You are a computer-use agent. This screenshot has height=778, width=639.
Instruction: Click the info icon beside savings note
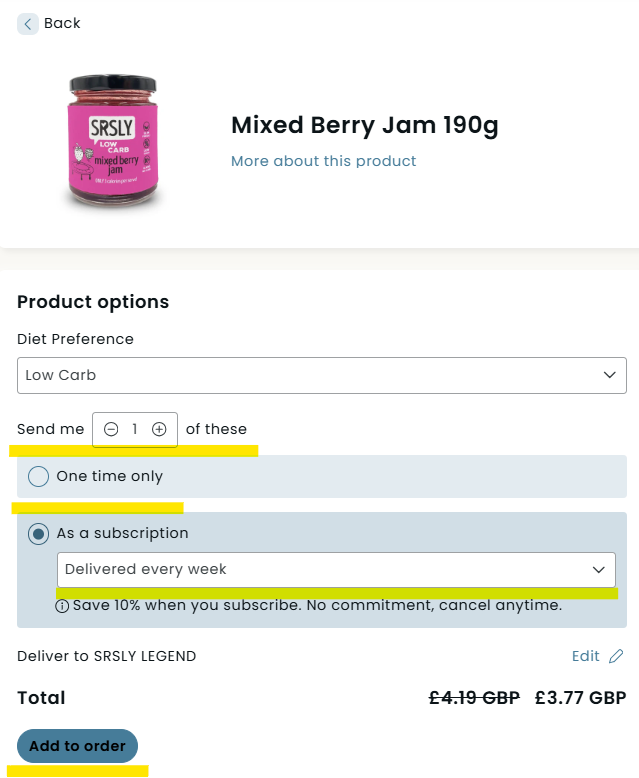click(x=62, y=606)
